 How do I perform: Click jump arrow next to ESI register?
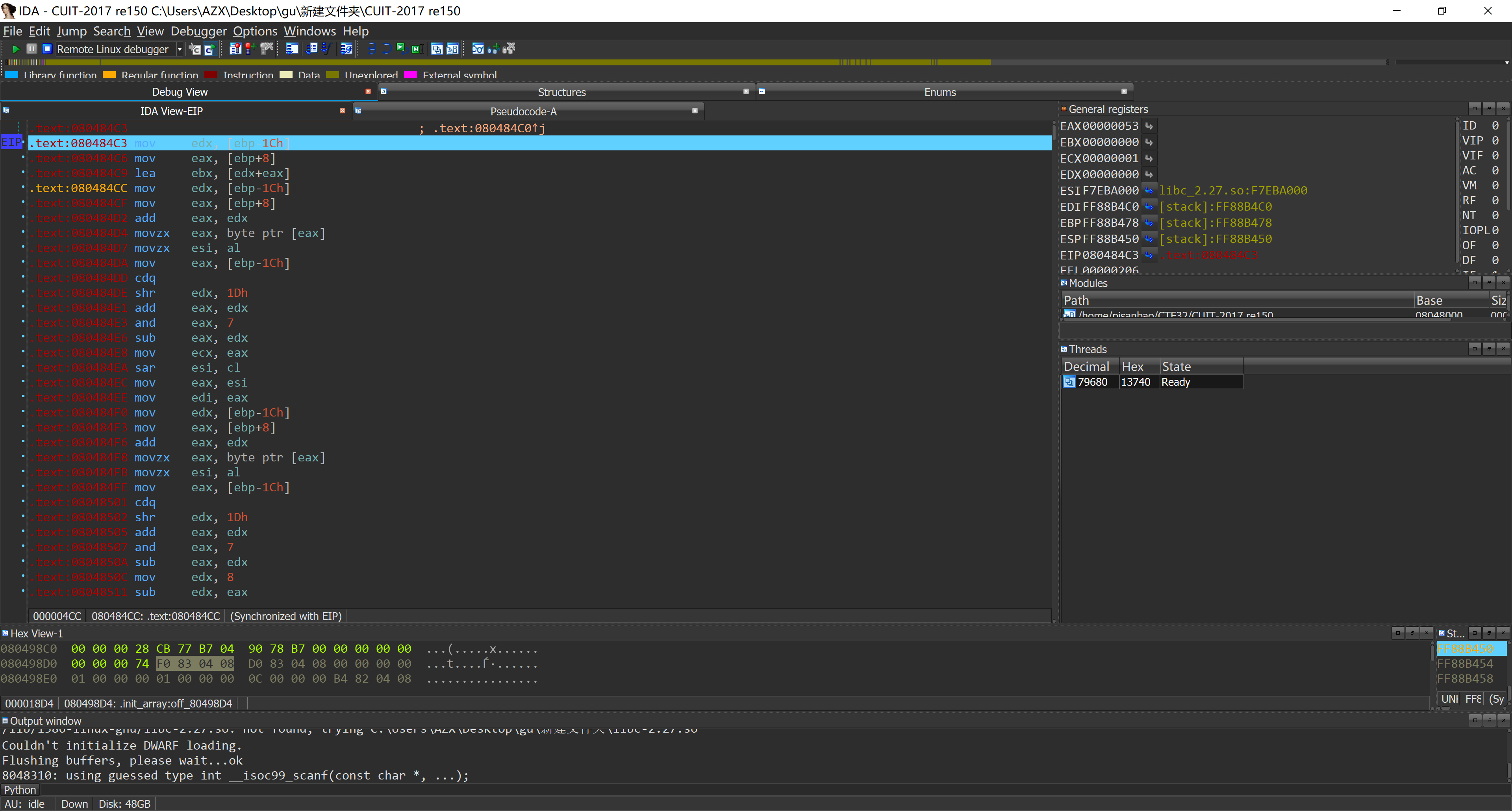1149,191
